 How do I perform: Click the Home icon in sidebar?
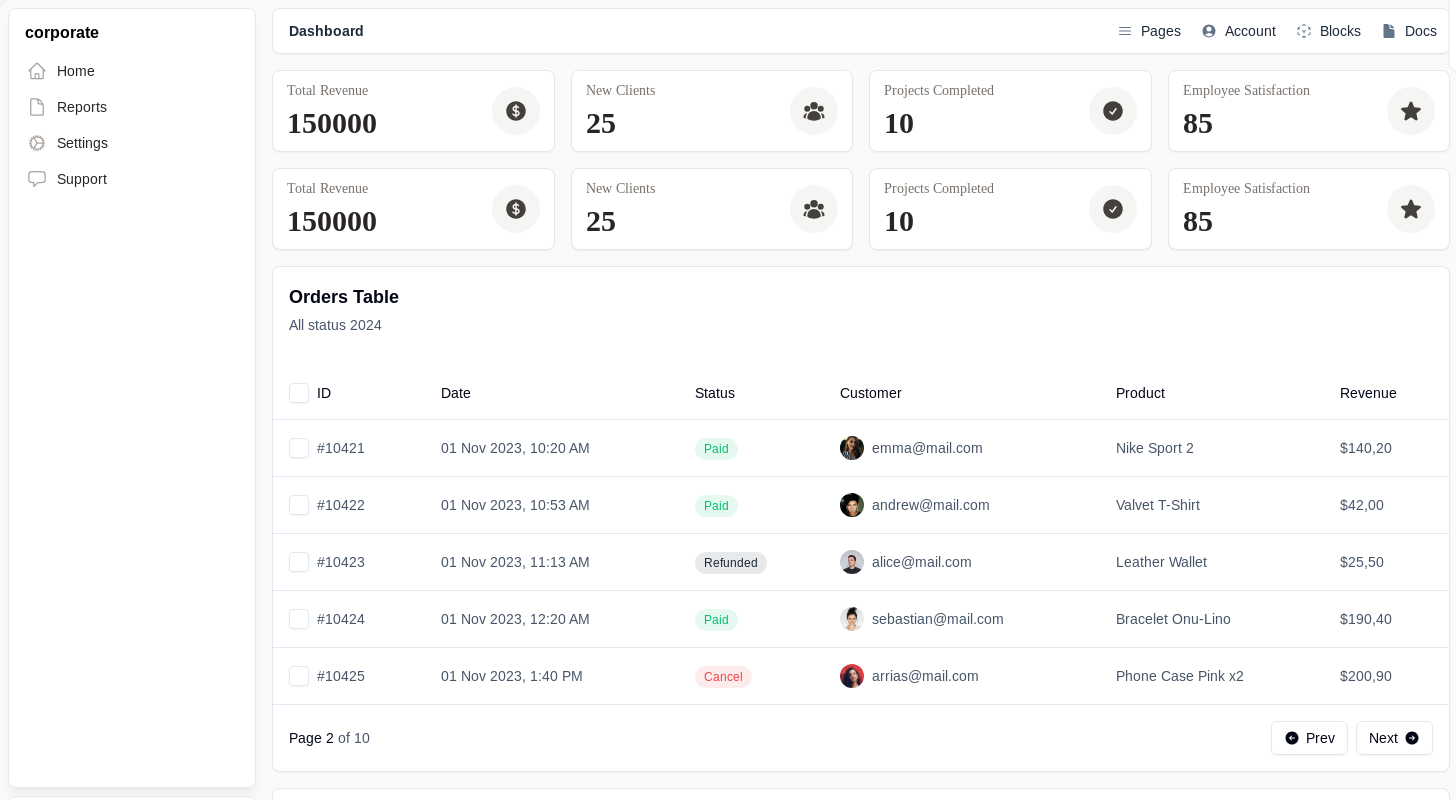pos(37,71)
